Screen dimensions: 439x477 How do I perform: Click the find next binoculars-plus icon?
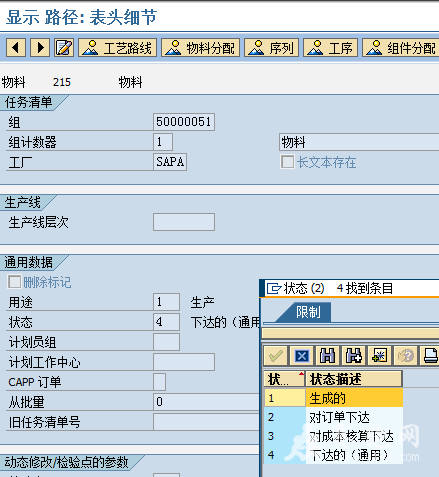pos(353,356)
